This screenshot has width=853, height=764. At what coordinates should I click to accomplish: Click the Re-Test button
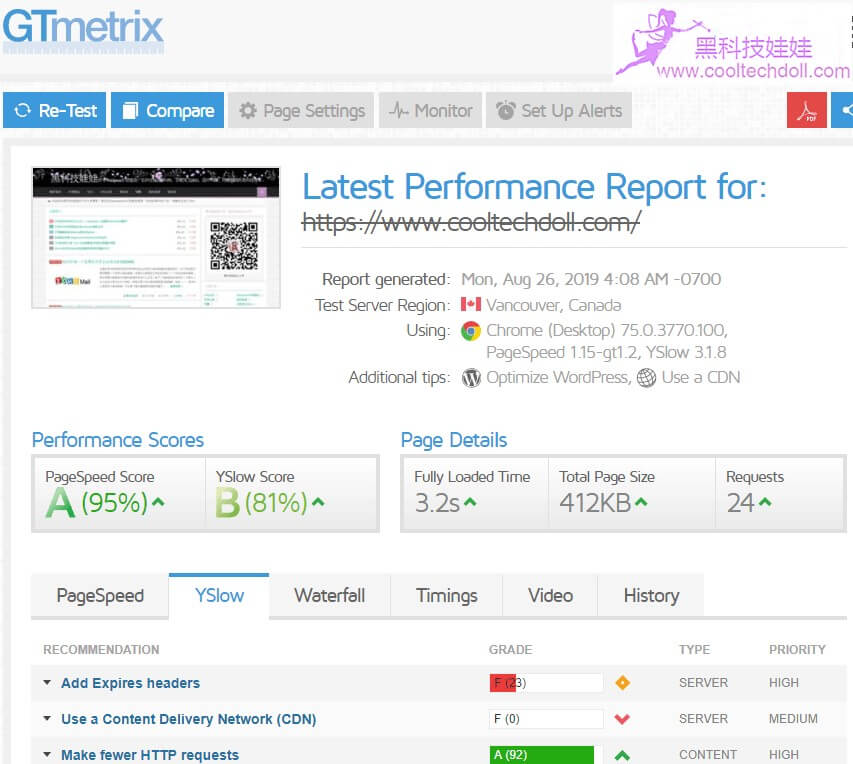[54, 110]
